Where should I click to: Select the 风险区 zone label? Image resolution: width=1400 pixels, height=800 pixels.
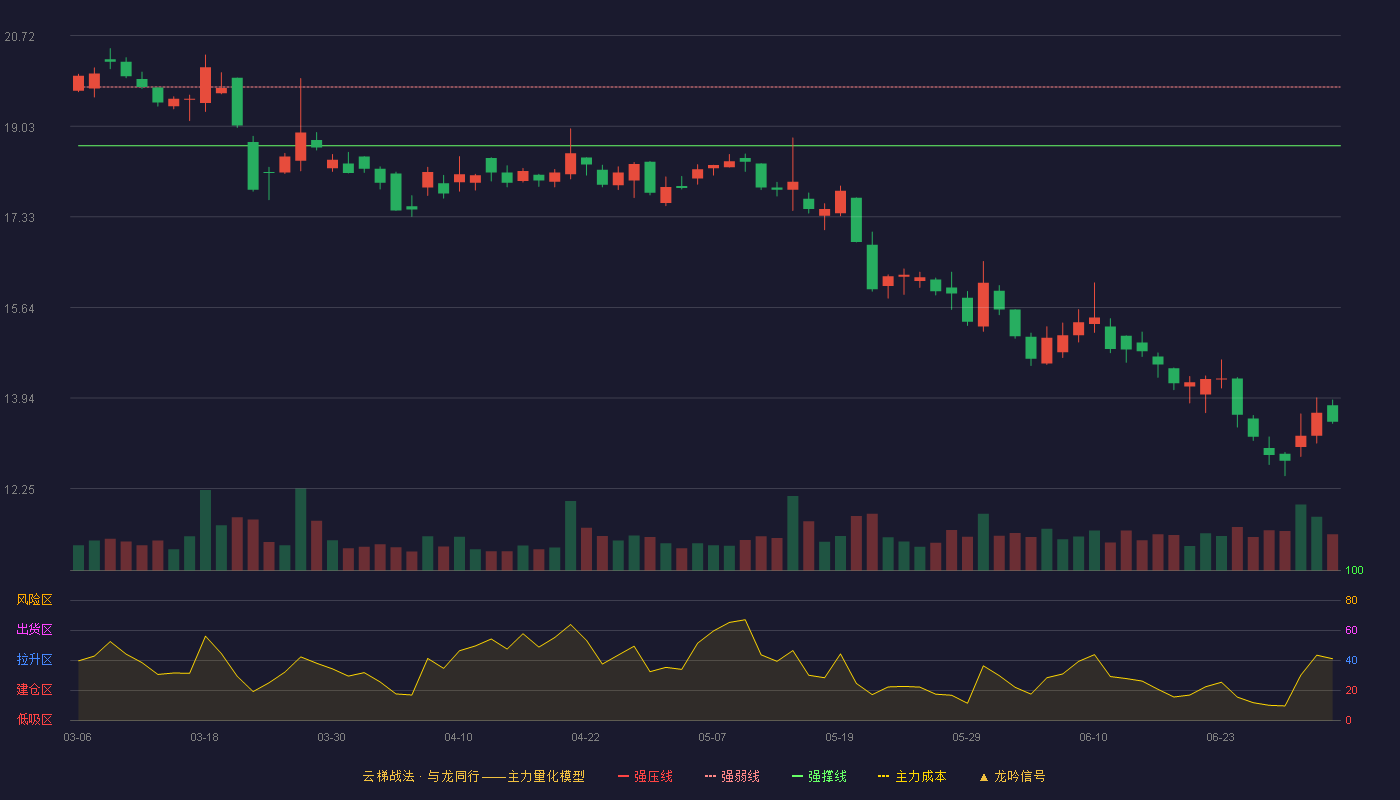(34, 600)
